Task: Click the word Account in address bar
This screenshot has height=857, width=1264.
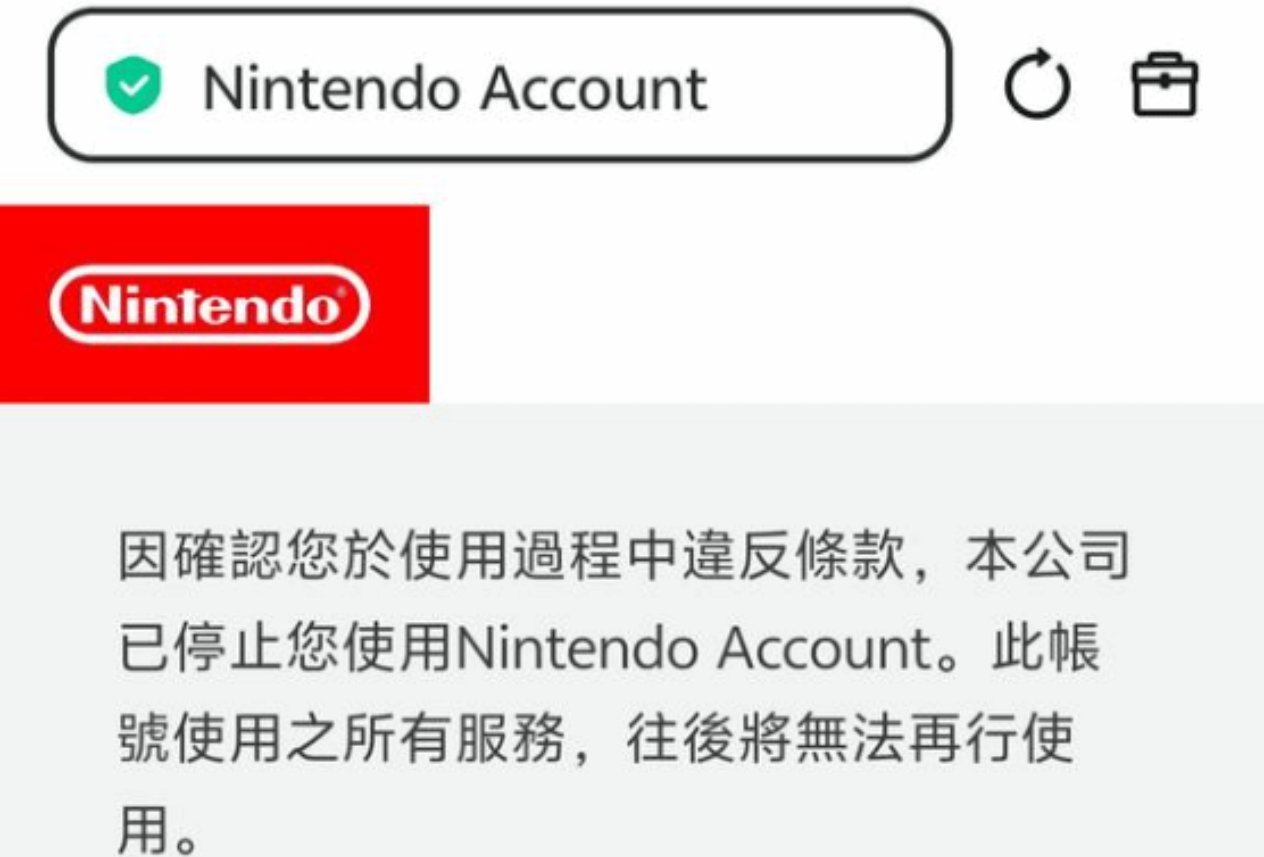Action: (592, 87)
